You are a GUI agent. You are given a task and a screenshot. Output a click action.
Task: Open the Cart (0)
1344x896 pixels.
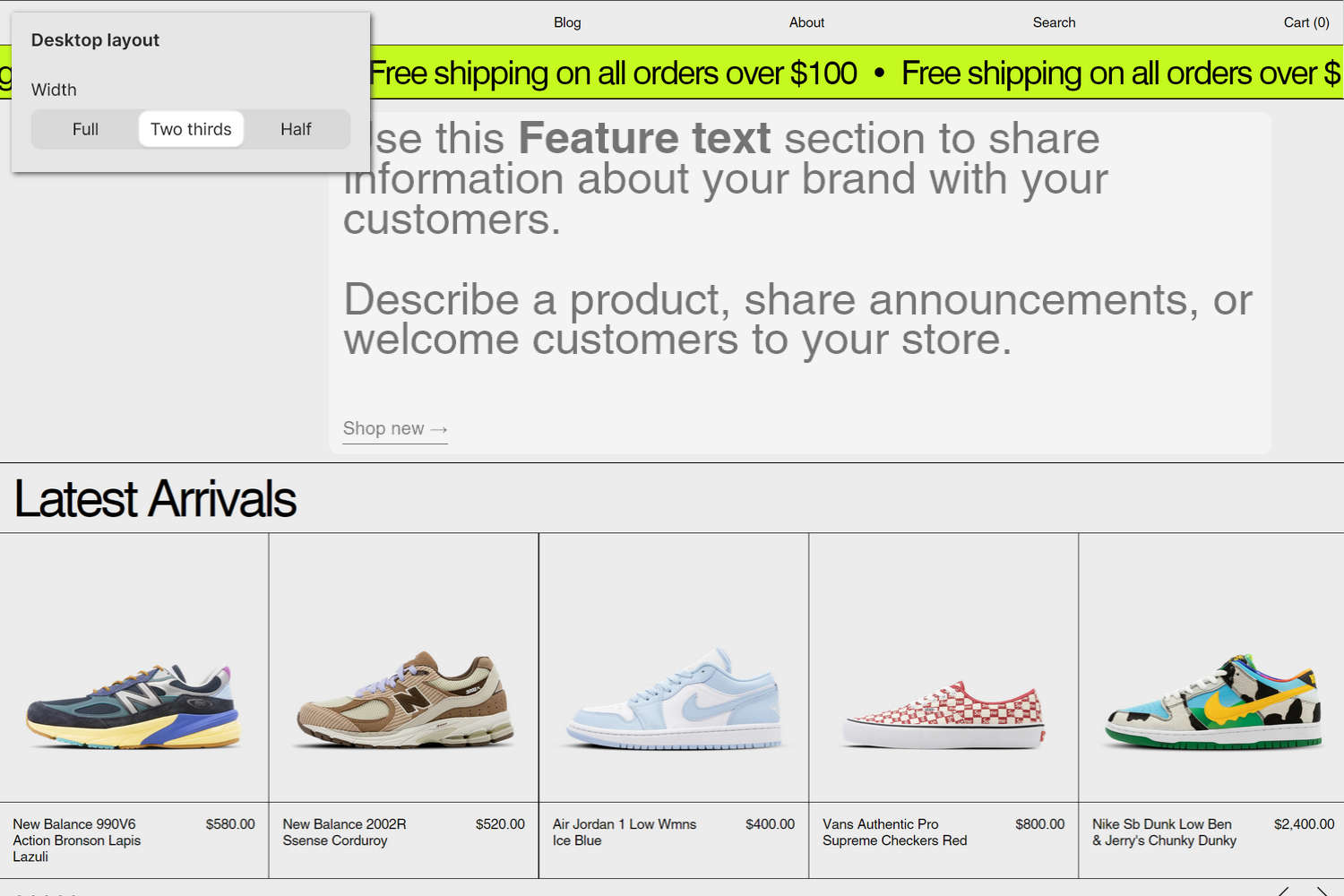click(1306, 22)
